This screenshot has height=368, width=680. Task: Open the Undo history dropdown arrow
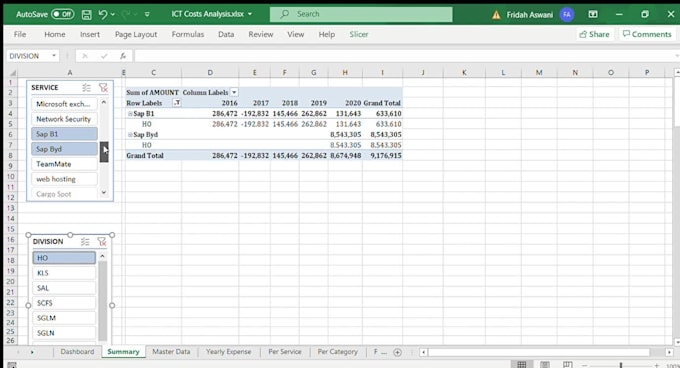[x=113, y=14]
